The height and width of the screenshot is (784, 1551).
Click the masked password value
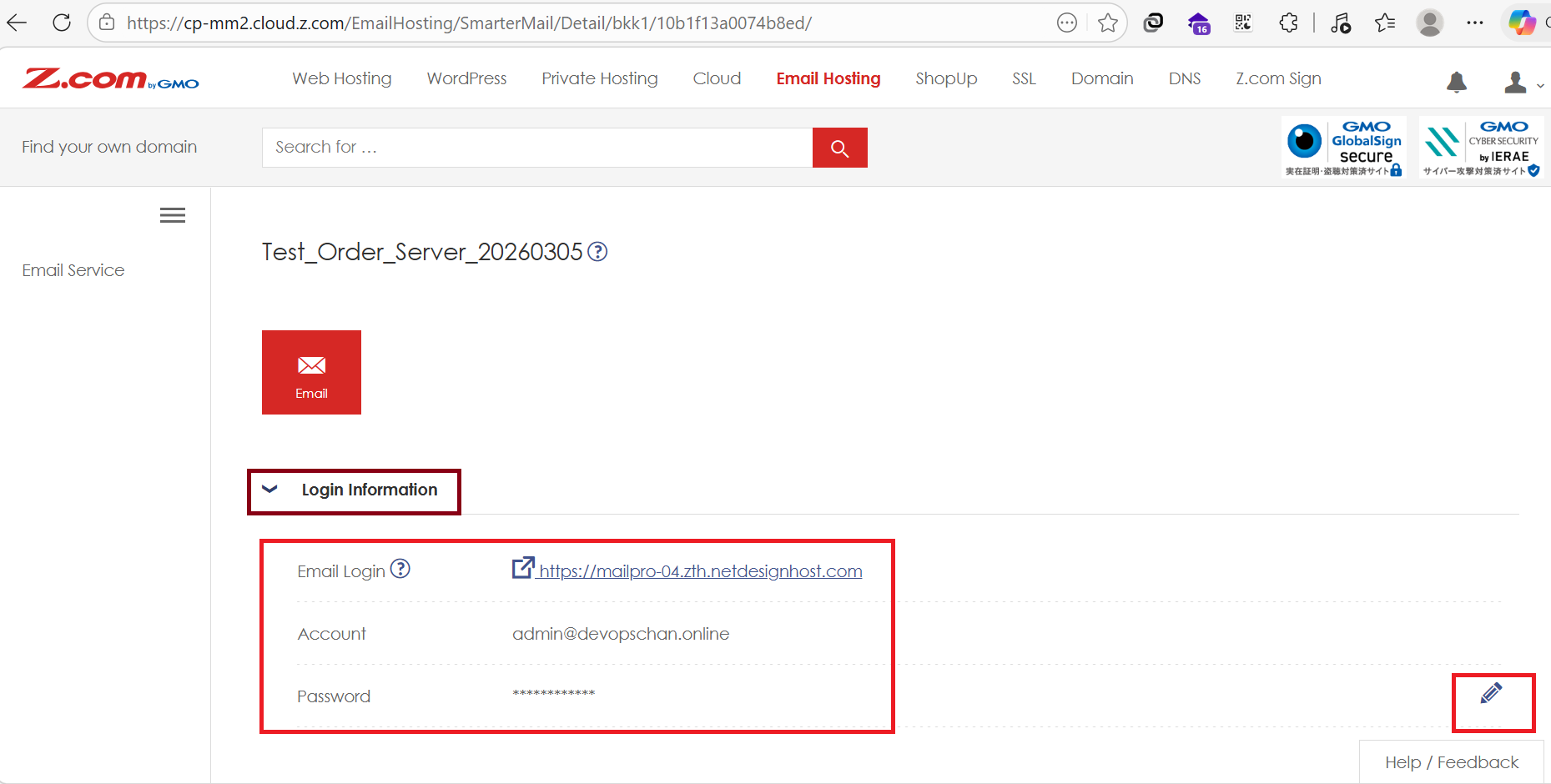coord(554,694)
